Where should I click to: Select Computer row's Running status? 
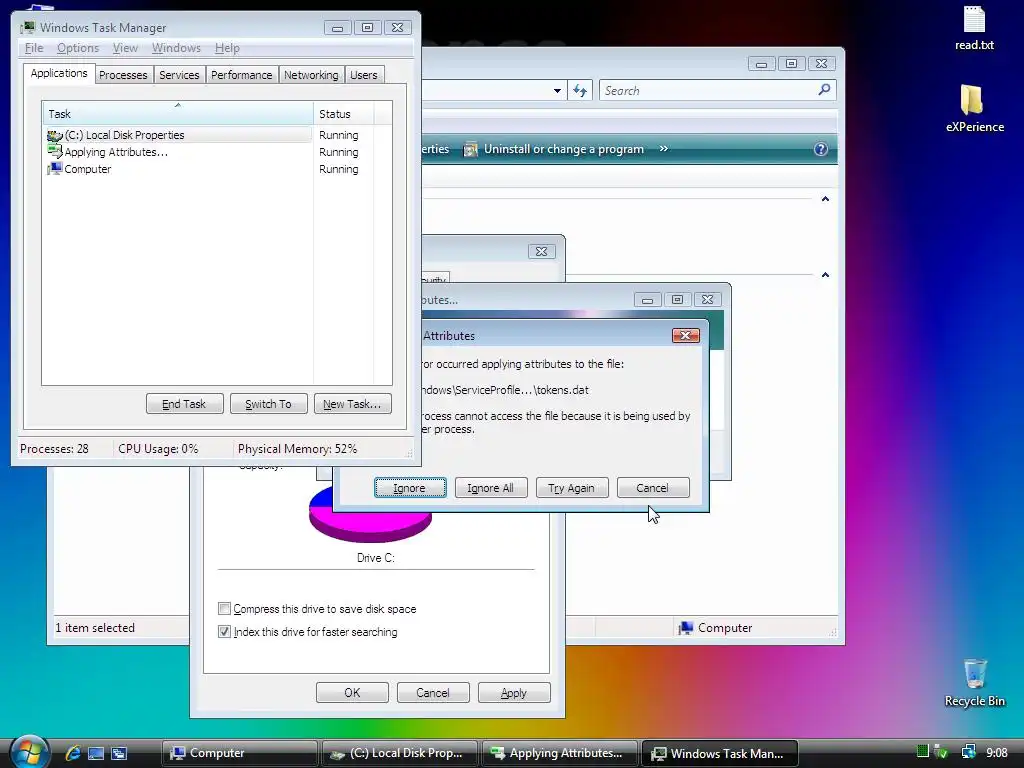(338, 168)
